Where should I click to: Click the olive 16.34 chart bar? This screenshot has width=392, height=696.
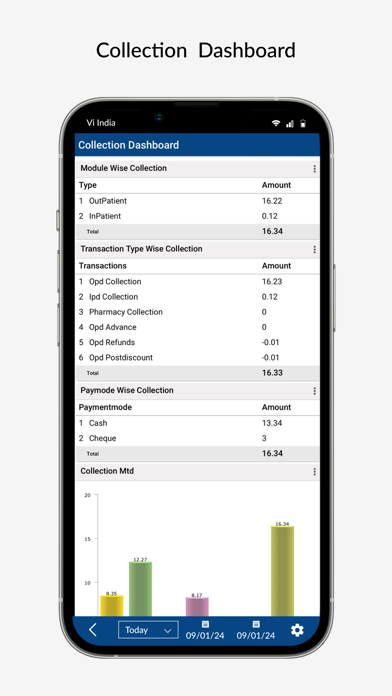pos(282,571)
